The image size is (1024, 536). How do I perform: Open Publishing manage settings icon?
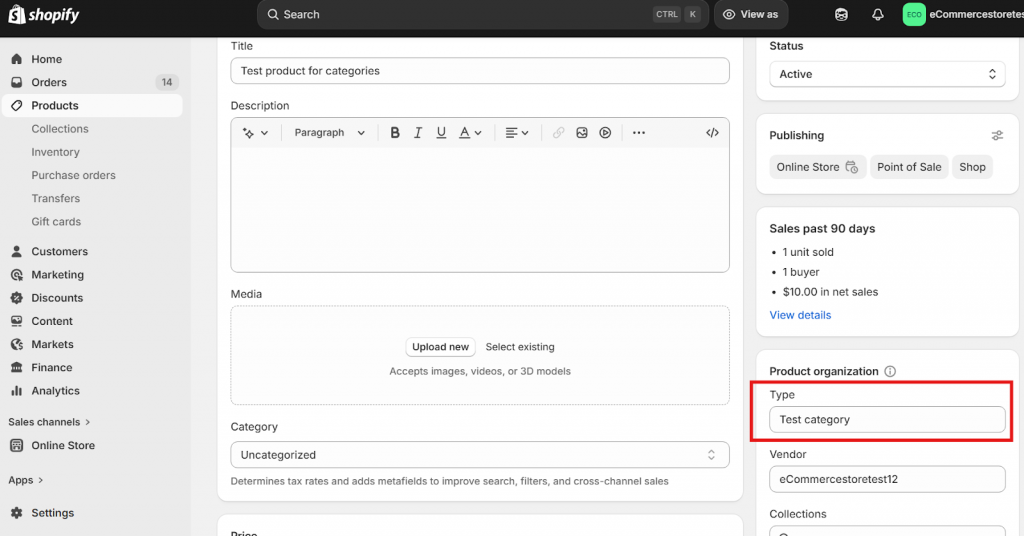click(x=996, y=136)
